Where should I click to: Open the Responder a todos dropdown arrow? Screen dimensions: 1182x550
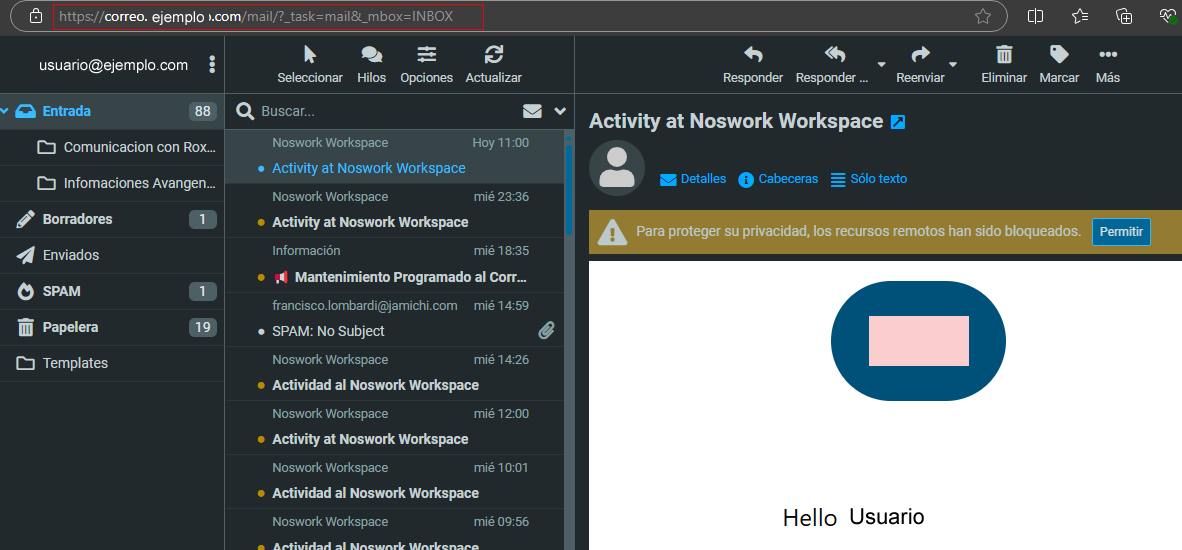pos(880,64)
